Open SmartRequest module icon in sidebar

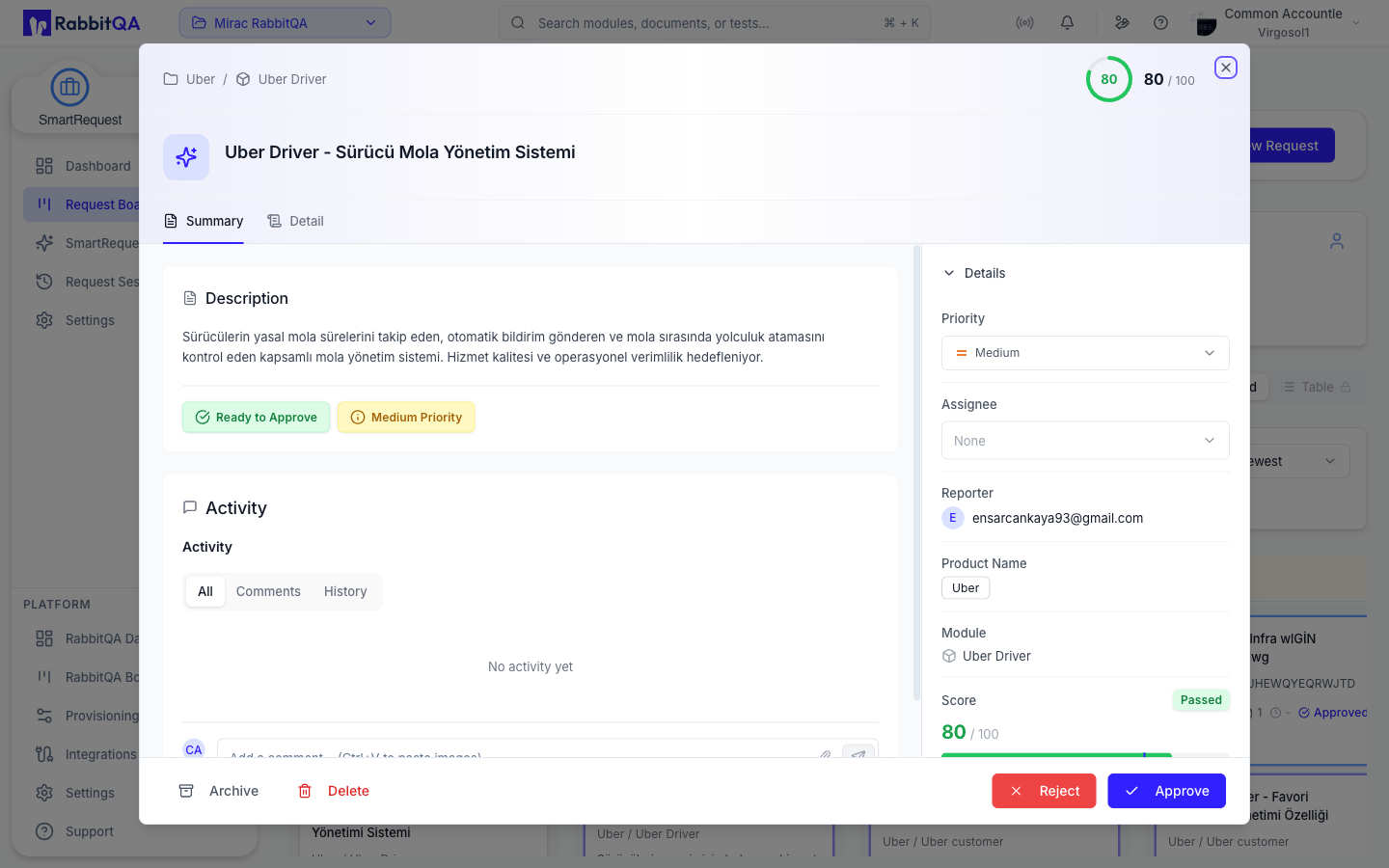70,88
